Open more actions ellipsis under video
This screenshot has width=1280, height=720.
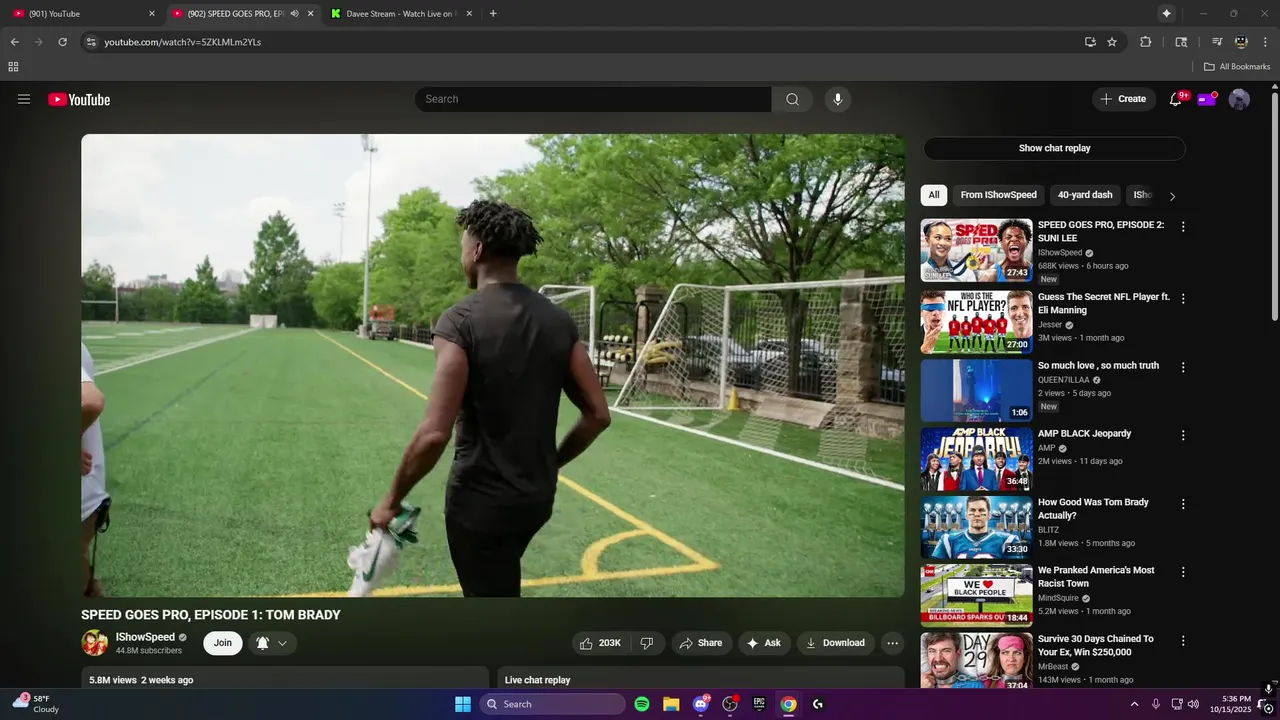pos(892,643)
